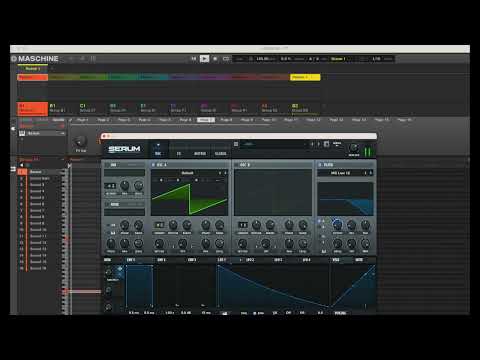Select VELO modulation tab
This screenshot has height=360, width=480.
point(336,260)
